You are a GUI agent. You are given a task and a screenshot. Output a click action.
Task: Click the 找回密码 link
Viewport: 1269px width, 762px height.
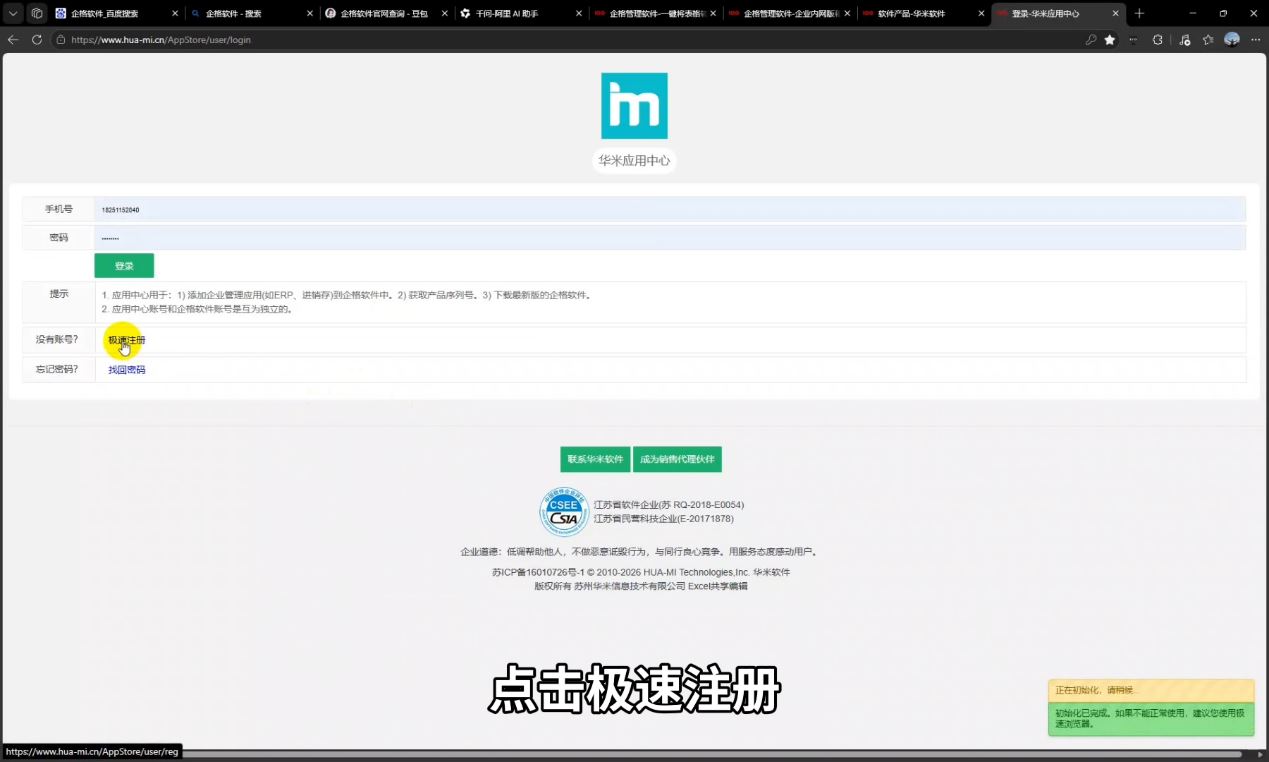pyautogui.click(x=127, y=370)
